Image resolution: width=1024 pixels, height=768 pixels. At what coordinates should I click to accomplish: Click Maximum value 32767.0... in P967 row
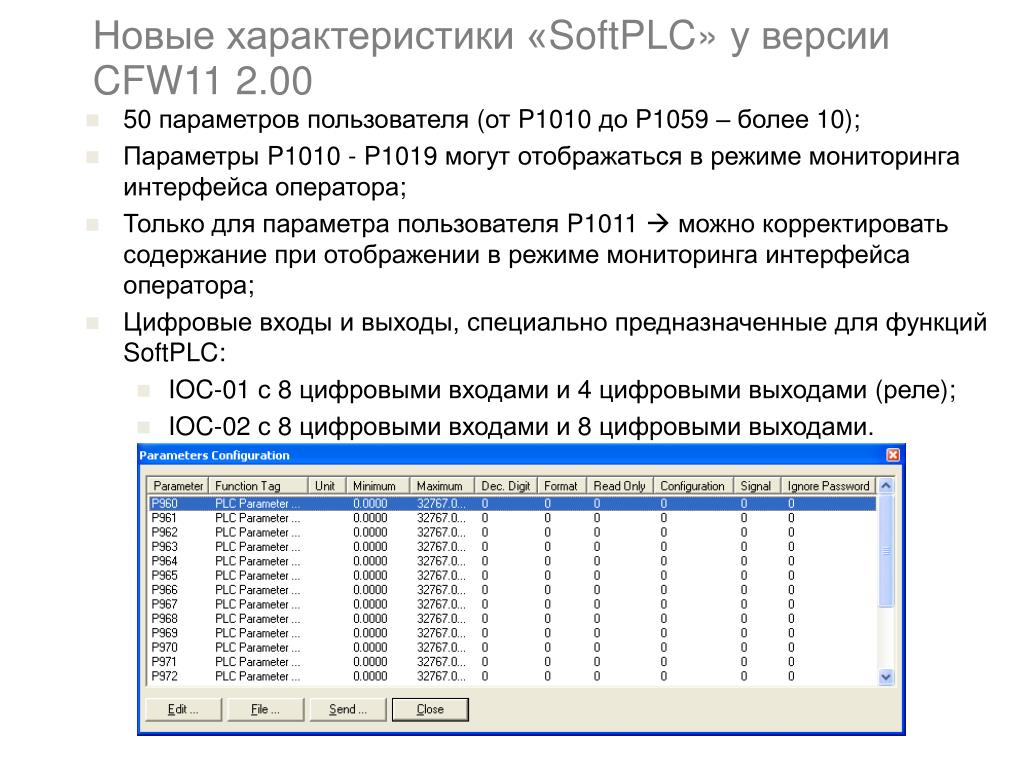(x=441, y=604)
